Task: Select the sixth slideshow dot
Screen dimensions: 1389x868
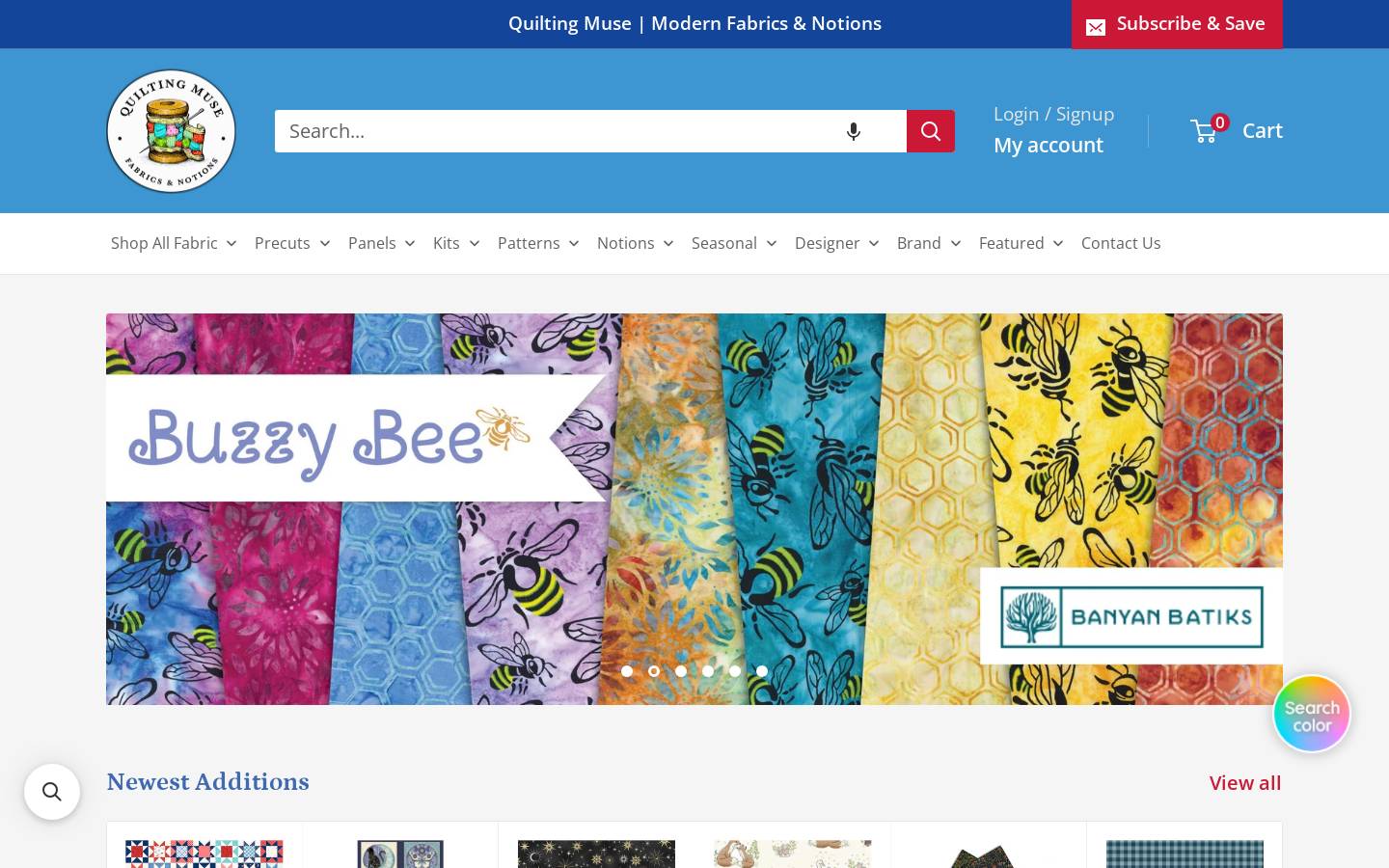Action: click(x=762, y=671)
